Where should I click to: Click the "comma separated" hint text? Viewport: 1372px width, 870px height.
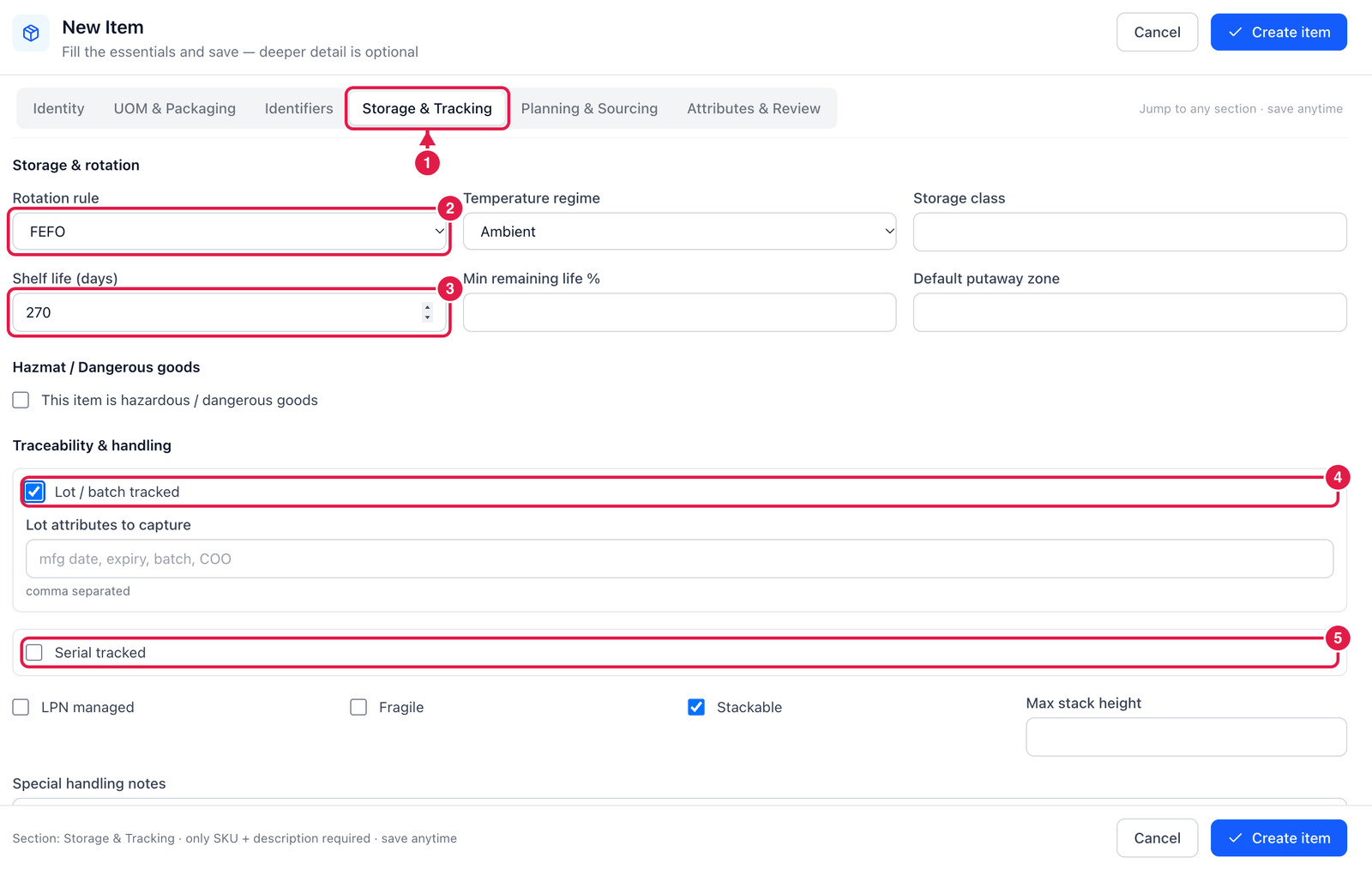tap(78, 591)
